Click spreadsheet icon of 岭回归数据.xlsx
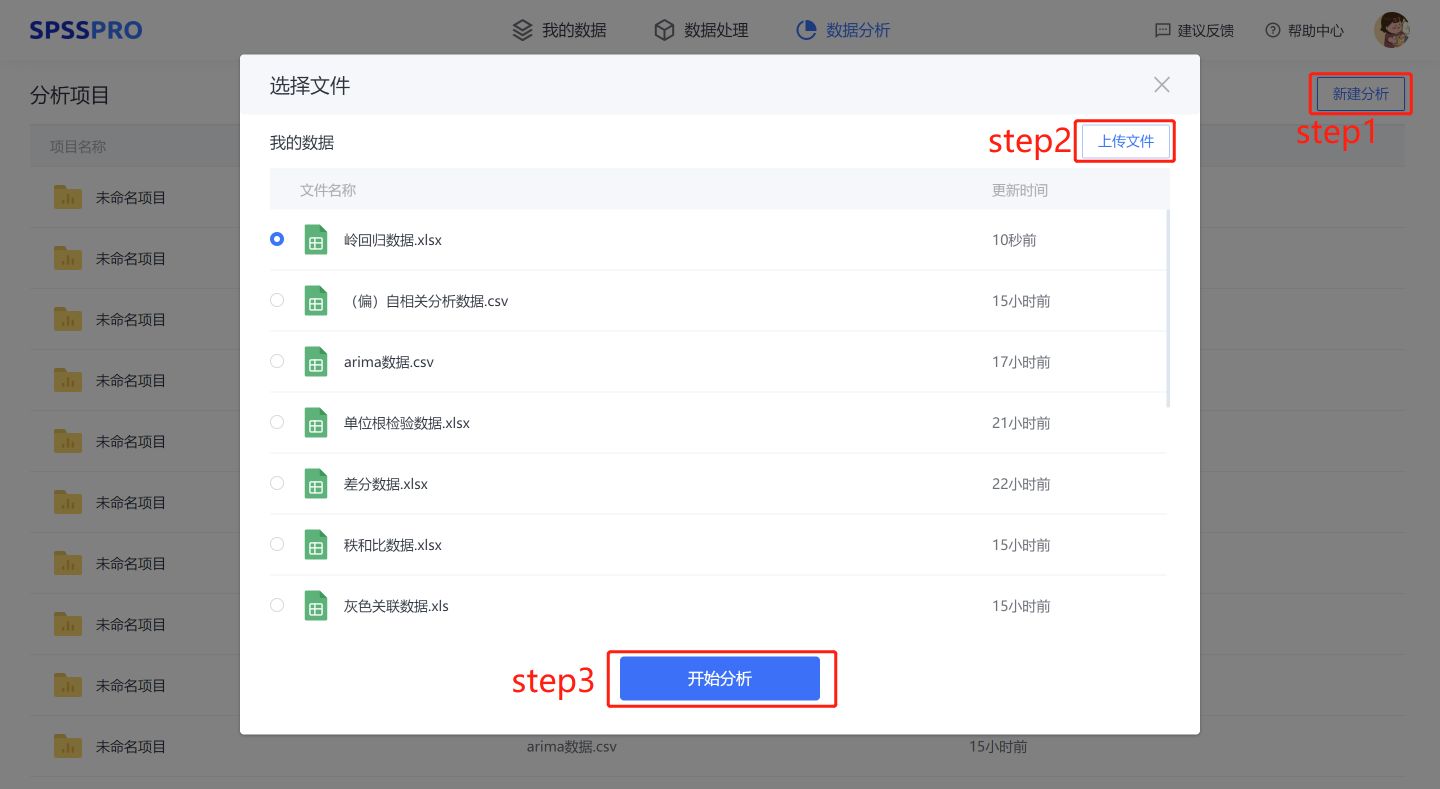 [316, 240]
